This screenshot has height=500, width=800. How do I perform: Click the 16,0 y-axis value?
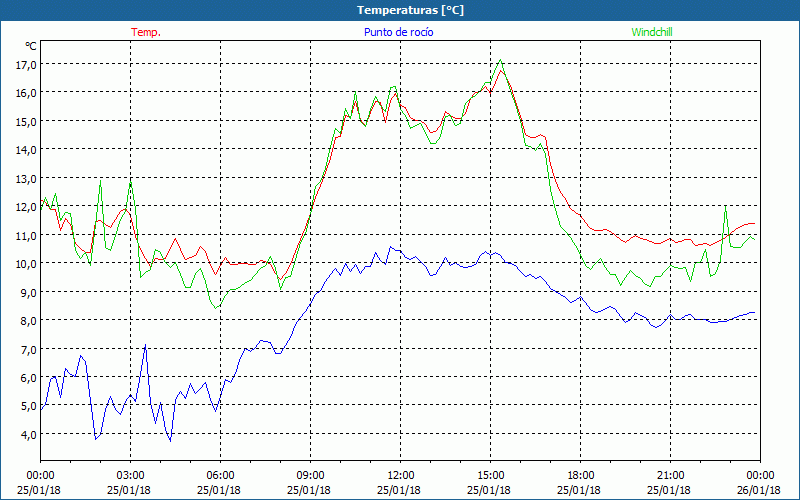tap(27, 93)
